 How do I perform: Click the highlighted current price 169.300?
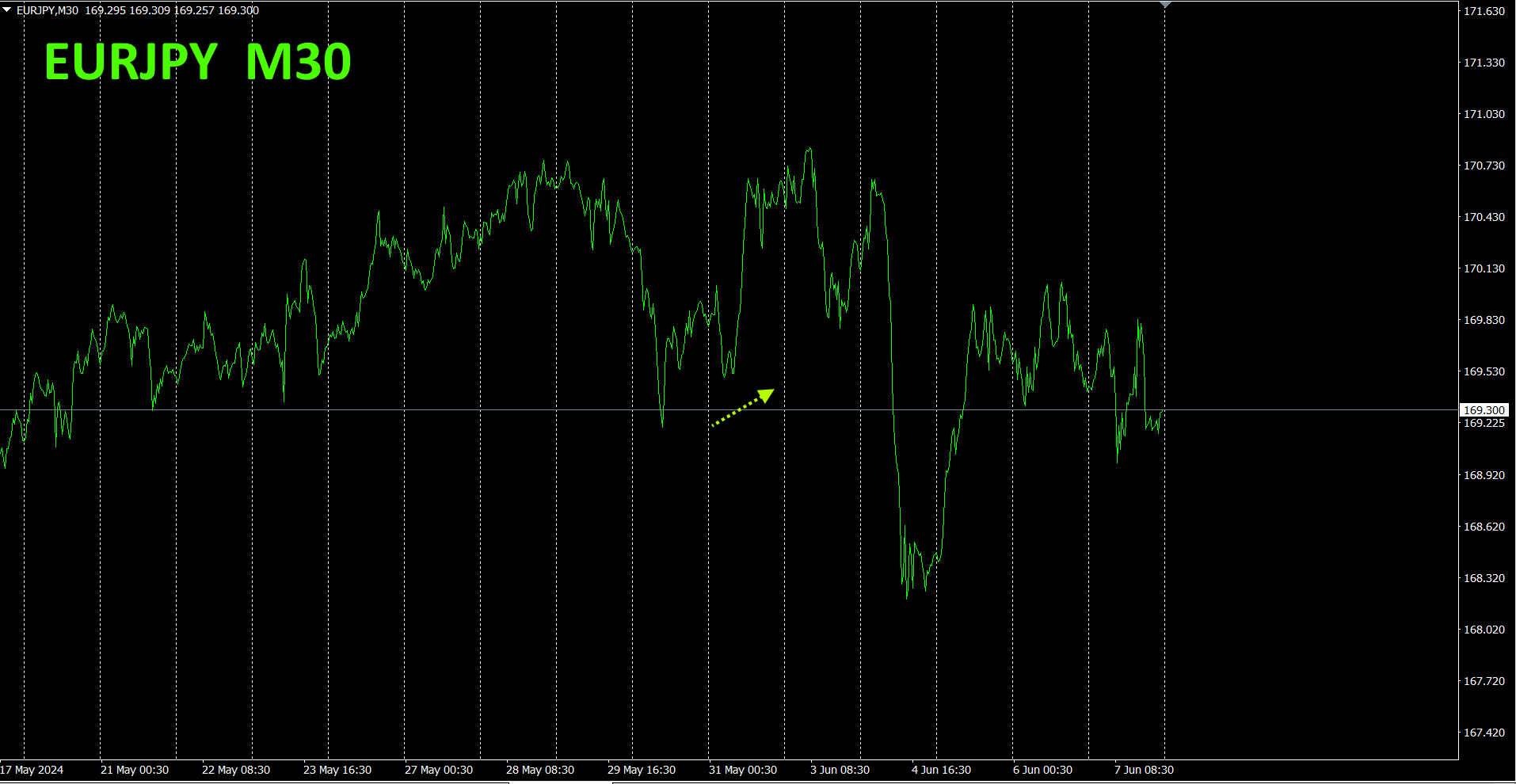pos(1484,410)
